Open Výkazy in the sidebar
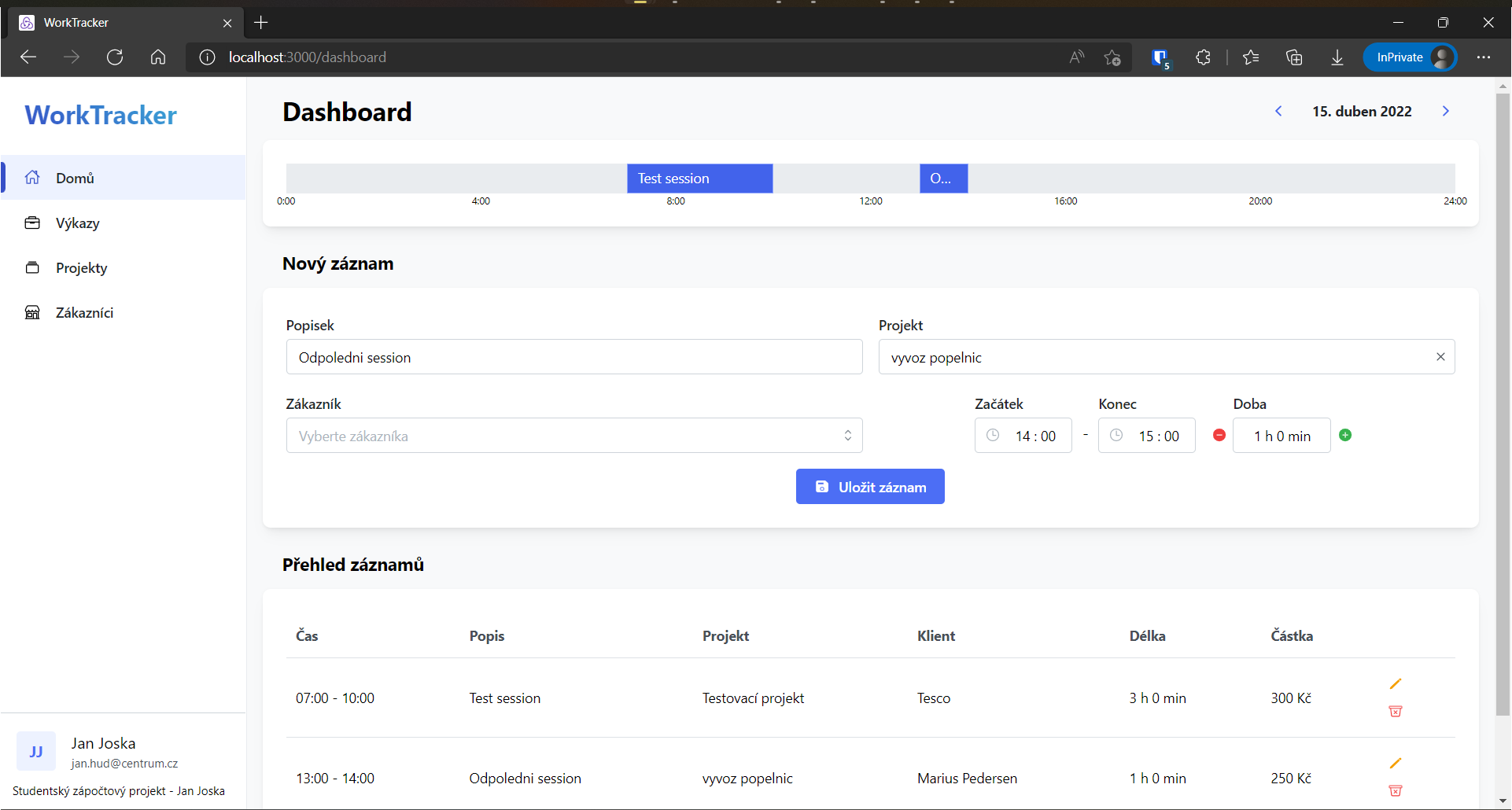 click(x=77, y=223)
